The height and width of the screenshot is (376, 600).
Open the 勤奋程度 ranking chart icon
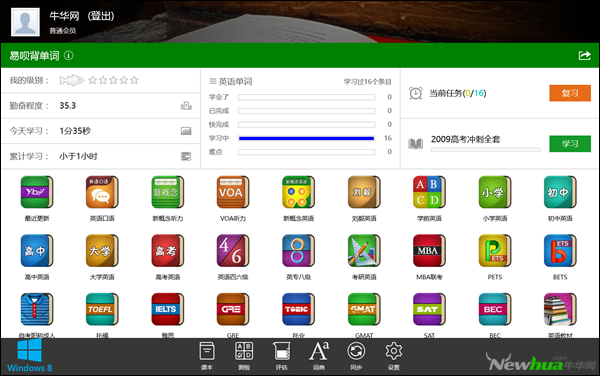pyautogui.click(x=186, y=106)
